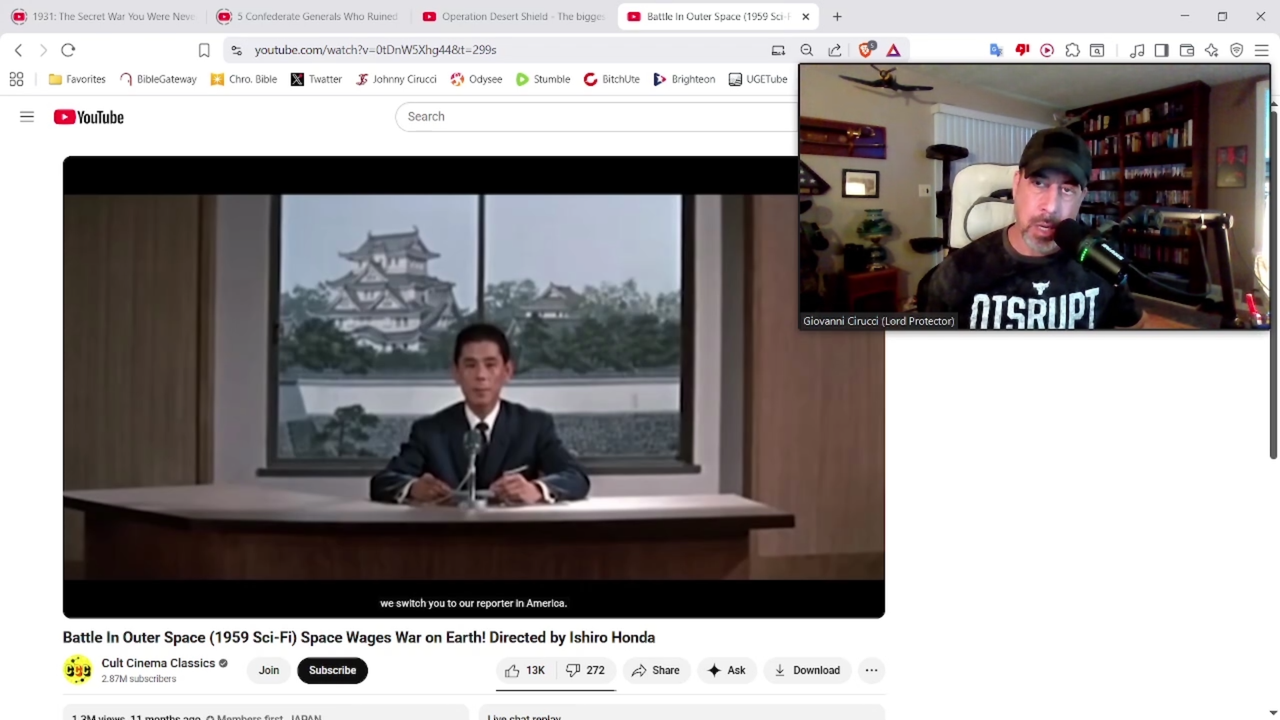The width and height of the screenshot is (1280, 720).
Task: Toggle the browser sidebar panel
Action: (x=1161, y=50)
